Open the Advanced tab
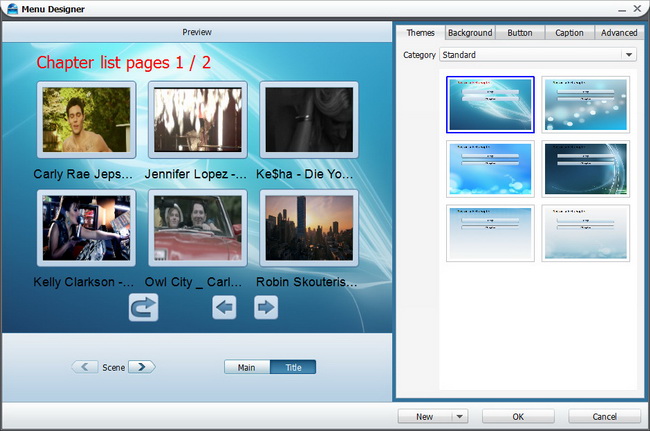The width and height of the screenshot is (650, 431). tap(619, 33)
